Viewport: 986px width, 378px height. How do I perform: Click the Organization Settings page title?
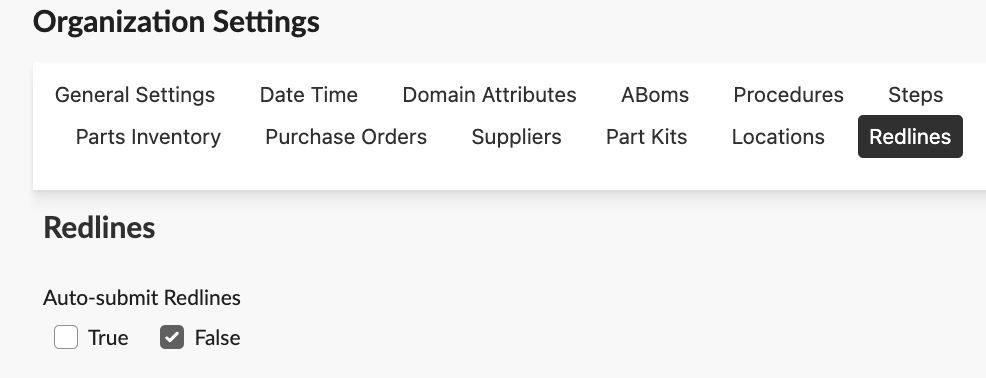[x=176, y=22]
